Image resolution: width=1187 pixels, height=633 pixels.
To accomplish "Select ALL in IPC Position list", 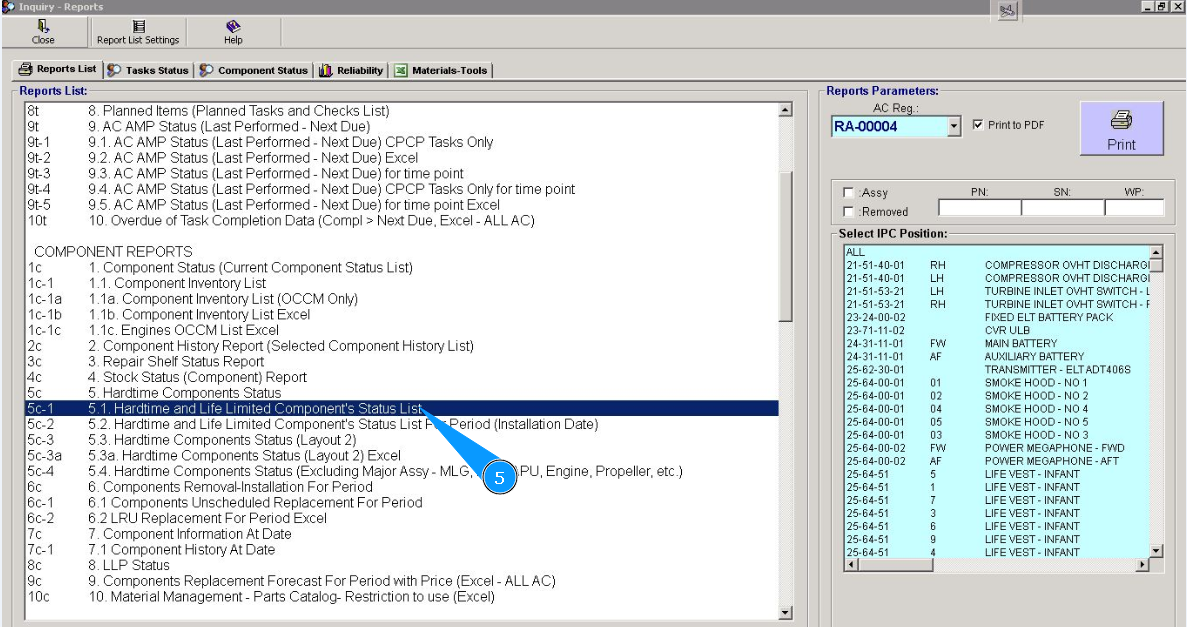I will click(x=855, y=252).
